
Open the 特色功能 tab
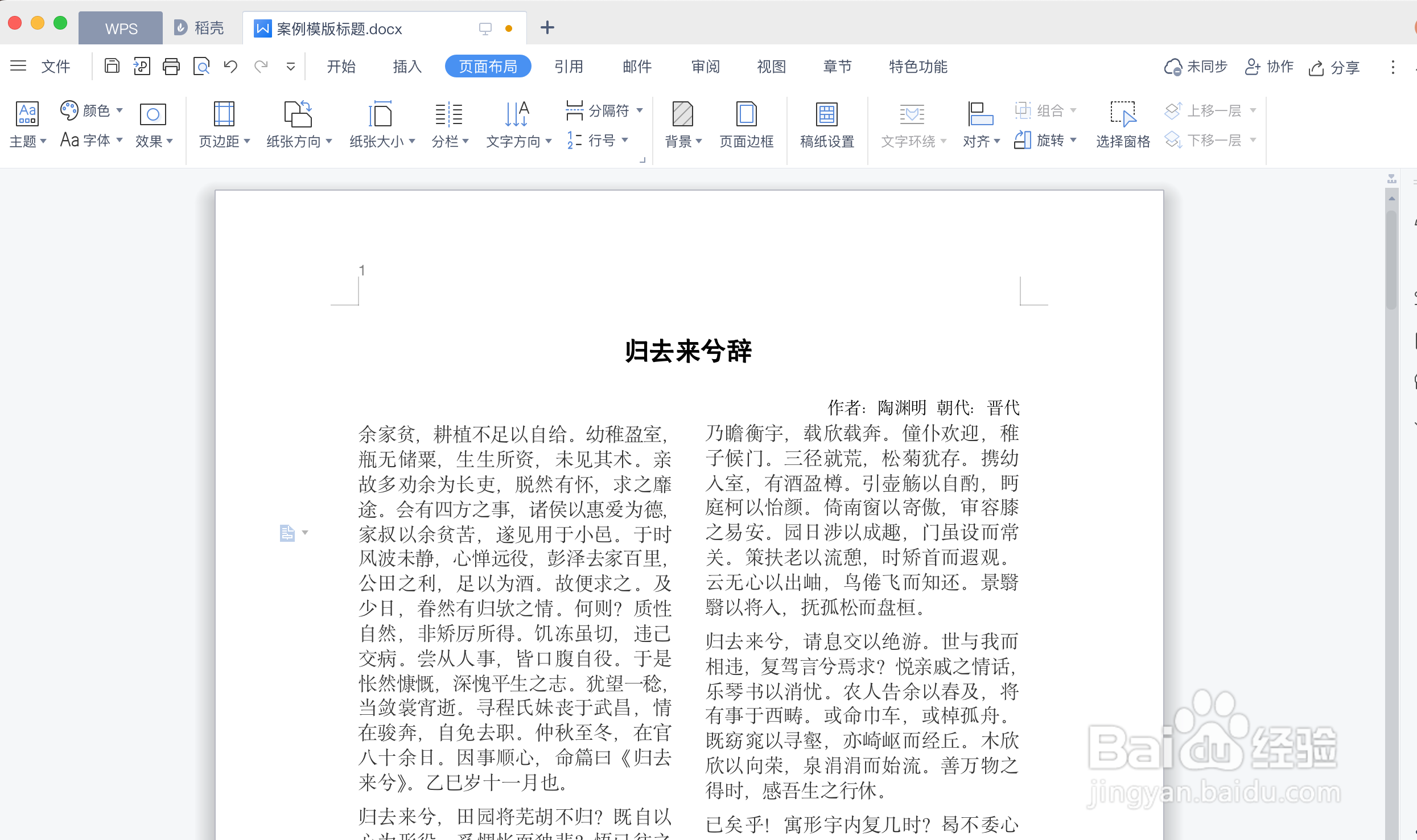click(x=918, y=67)
